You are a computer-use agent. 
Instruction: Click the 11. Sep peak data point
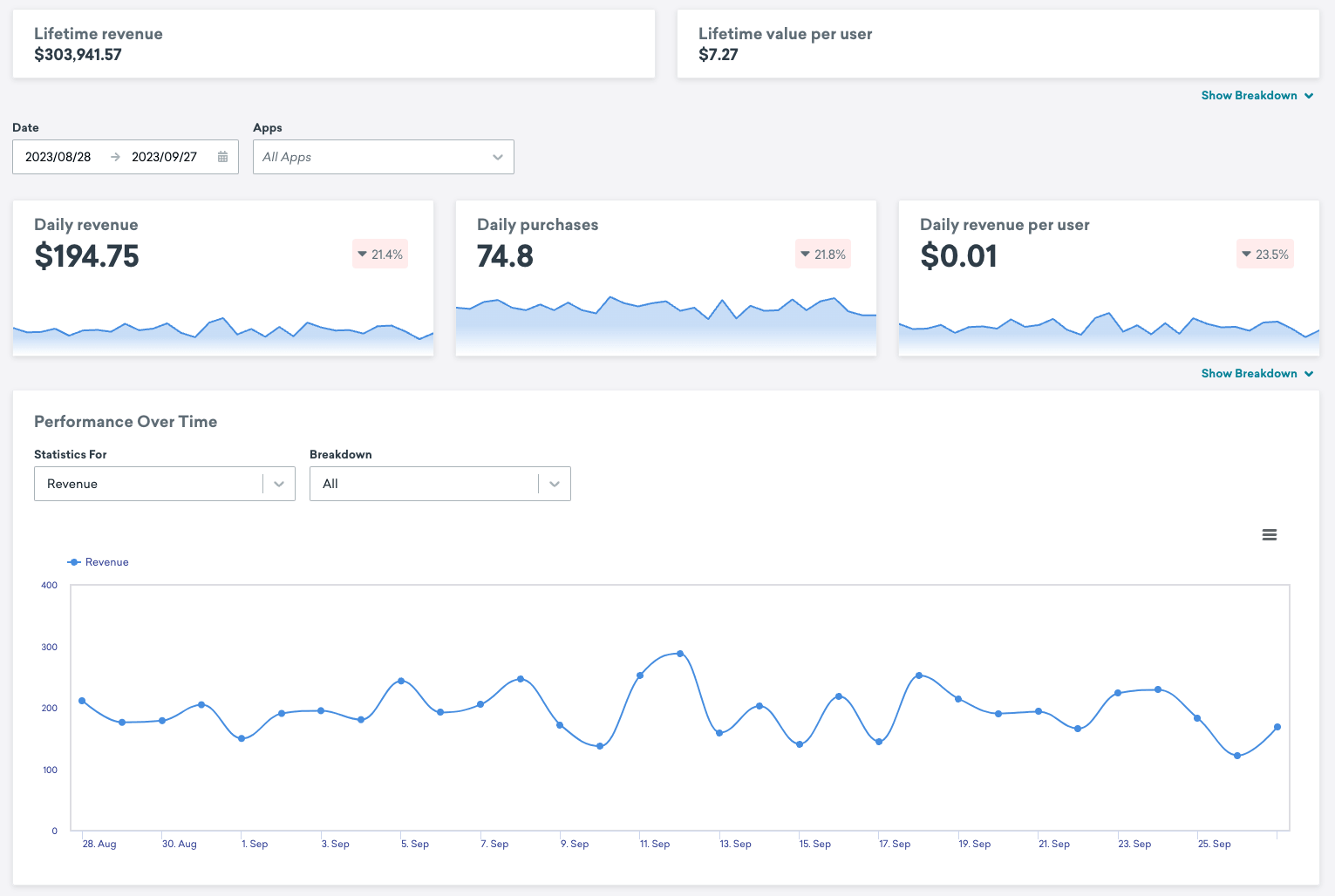click(640, 675)
